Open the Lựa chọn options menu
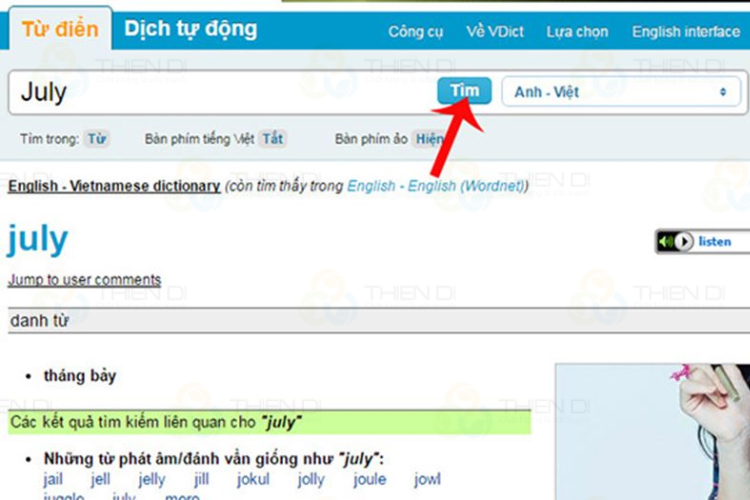Screen dimensions: 750x500 pos(577,32)
